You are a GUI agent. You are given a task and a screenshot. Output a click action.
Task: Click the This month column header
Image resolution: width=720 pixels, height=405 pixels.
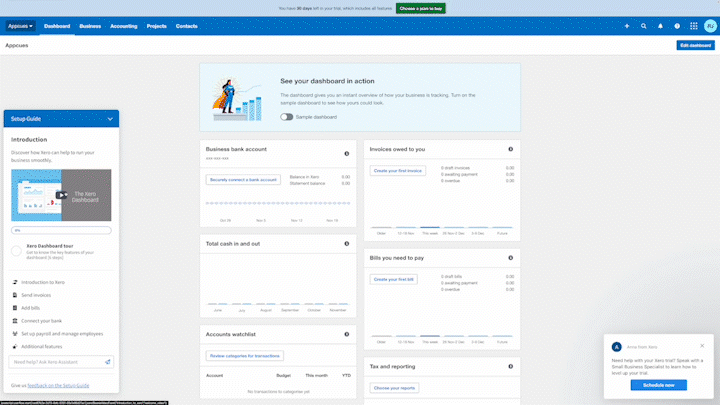[316, 376]
